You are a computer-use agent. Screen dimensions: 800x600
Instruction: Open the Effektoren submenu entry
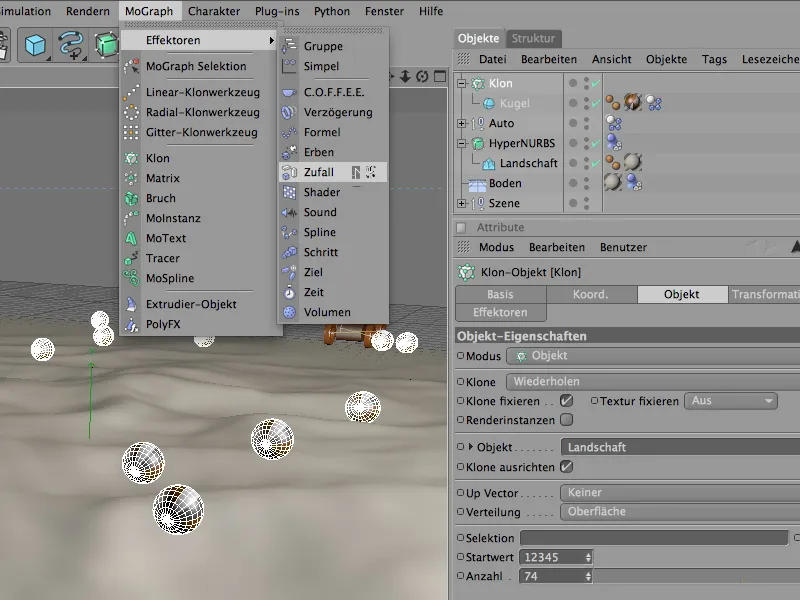tap(199, 40)
